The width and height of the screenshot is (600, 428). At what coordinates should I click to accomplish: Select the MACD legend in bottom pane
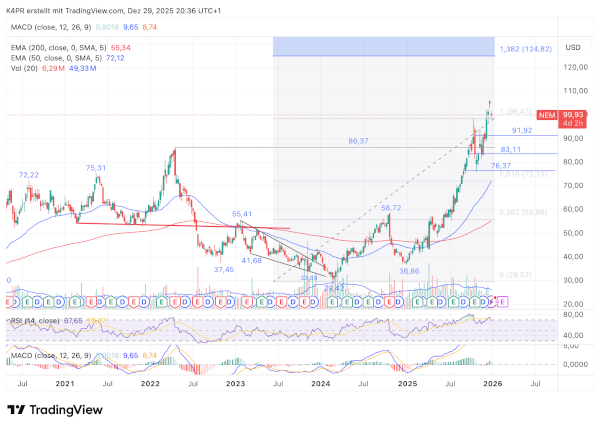[x=48, y=356]
